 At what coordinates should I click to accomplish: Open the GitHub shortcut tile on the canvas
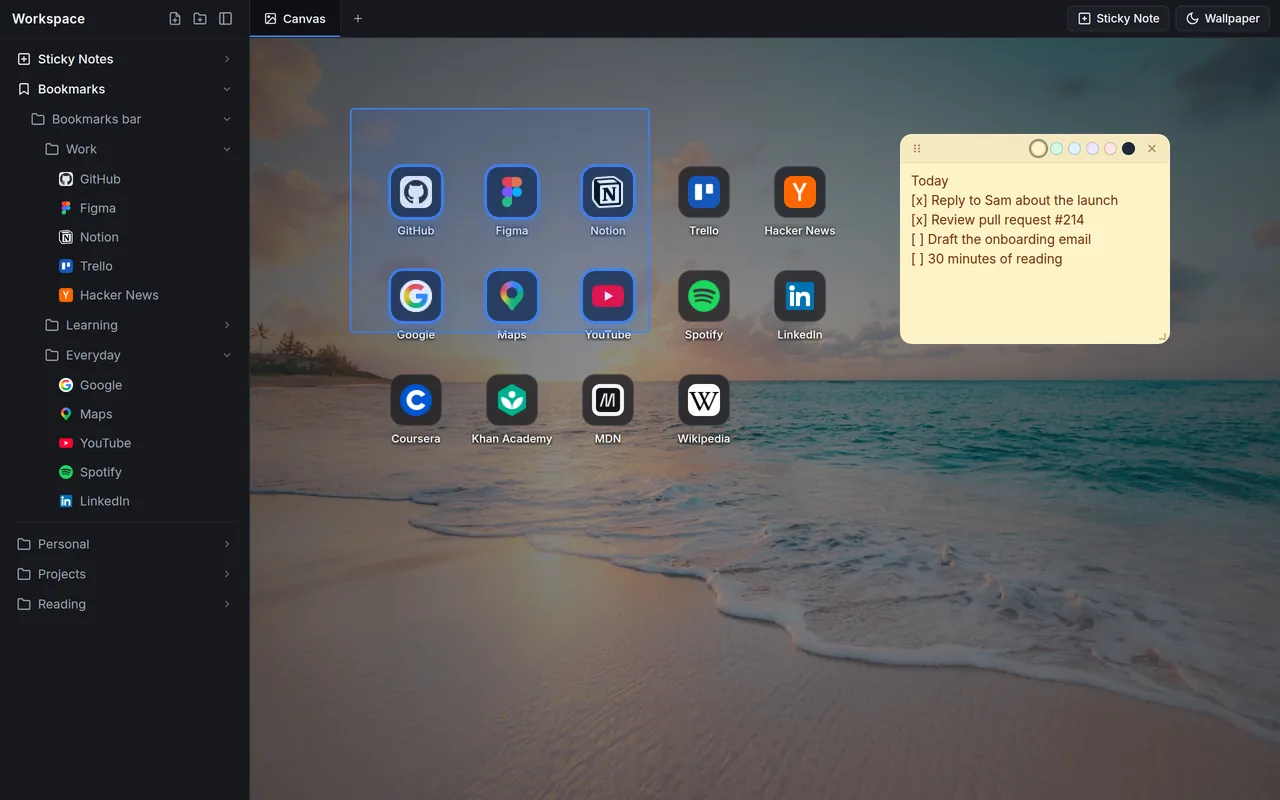tap(416, 192)
